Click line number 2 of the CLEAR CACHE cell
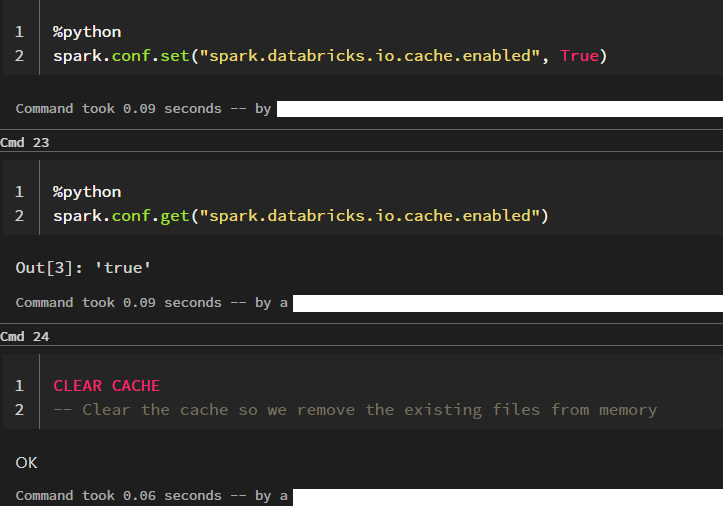Viewport: 723px width, 506px height. [x=19, y=410]
